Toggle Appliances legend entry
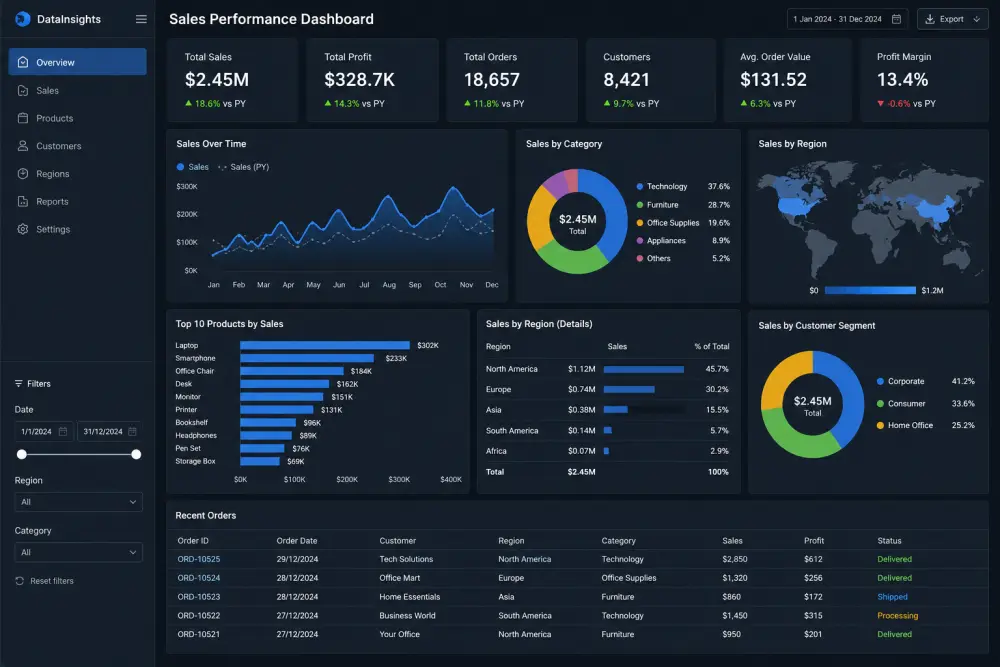Screen dimensions: 1000x667 coord(683,240)
